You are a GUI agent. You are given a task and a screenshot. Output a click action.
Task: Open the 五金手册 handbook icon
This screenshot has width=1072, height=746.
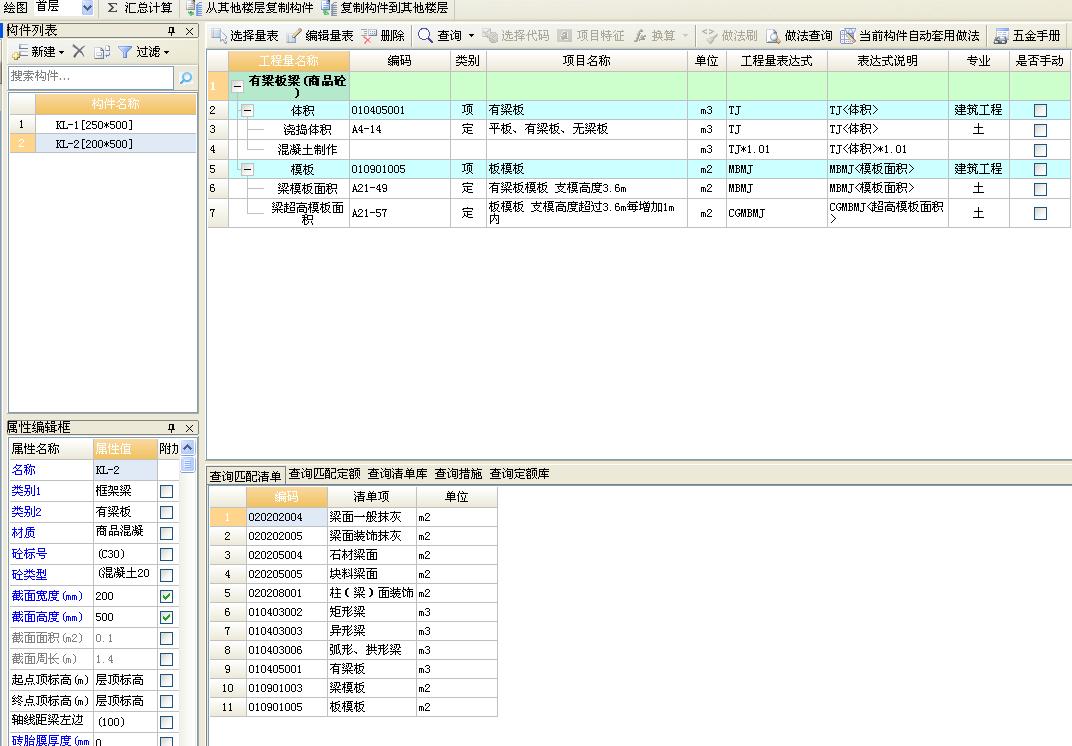point(1001,36)
